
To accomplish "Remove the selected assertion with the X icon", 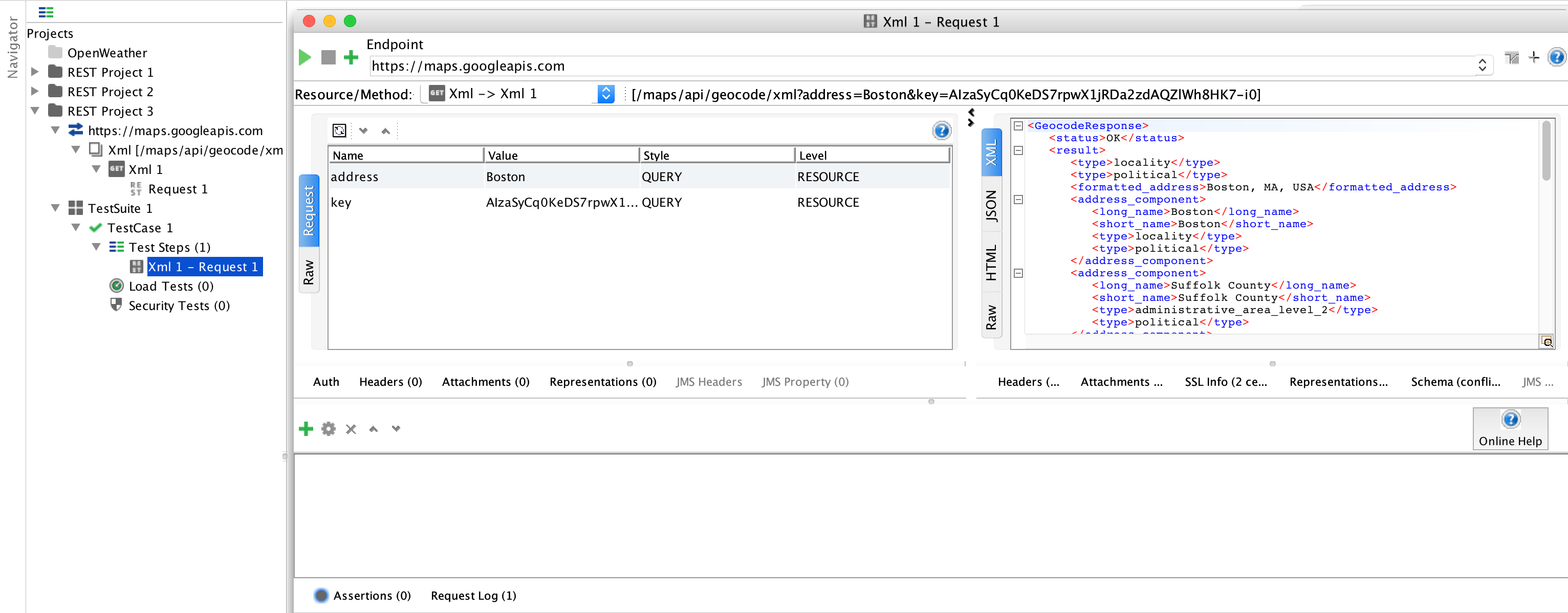I will pos(351,429).
